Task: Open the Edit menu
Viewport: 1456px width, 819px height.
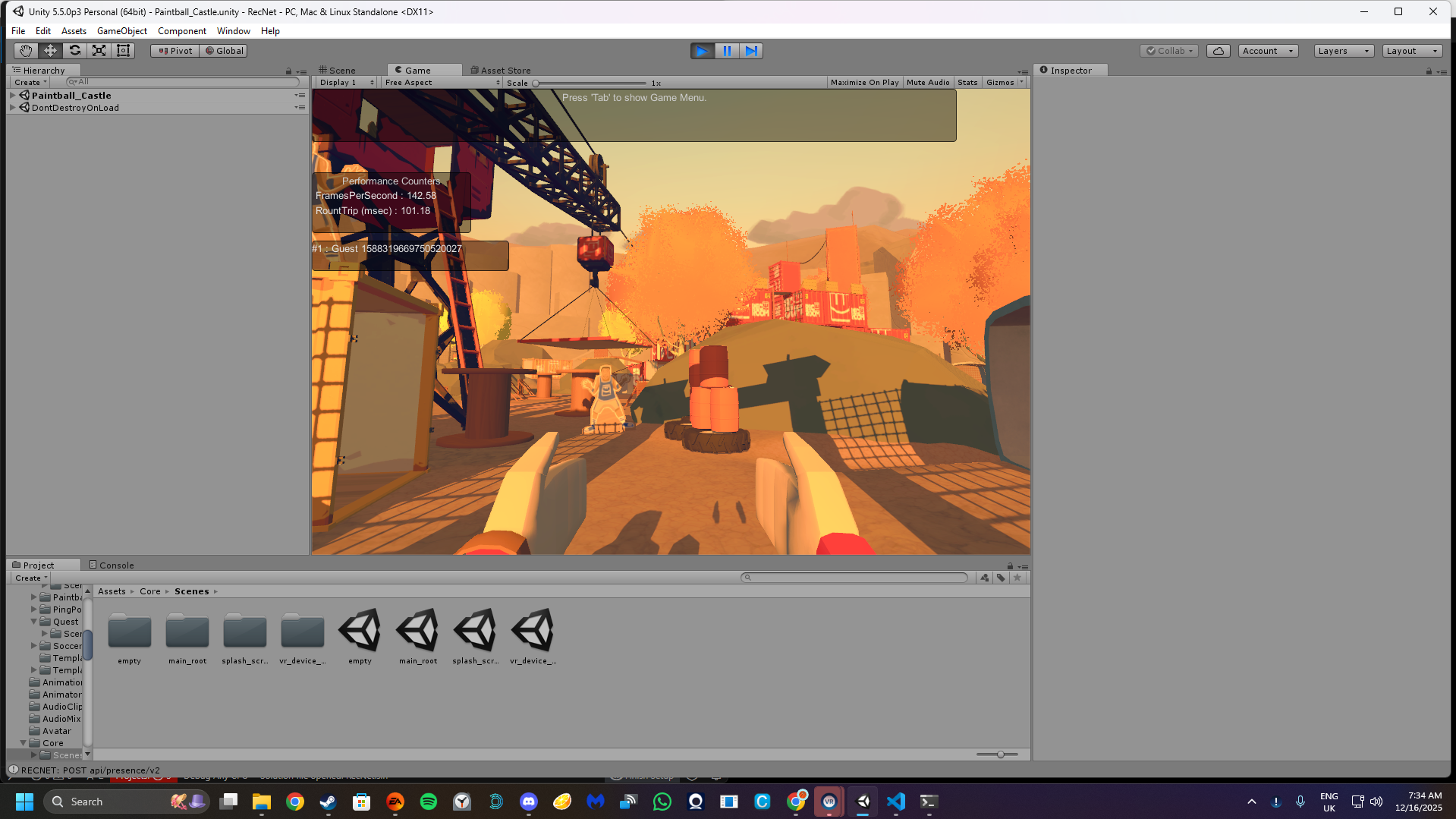Action: coord(43,31)
